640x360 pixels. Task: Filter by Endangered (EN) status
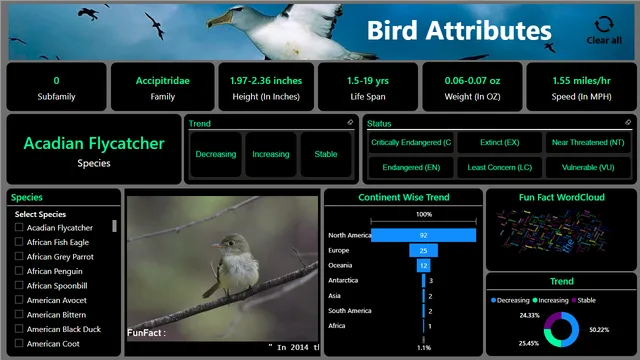pyautogui.click(x=411, y=167)
